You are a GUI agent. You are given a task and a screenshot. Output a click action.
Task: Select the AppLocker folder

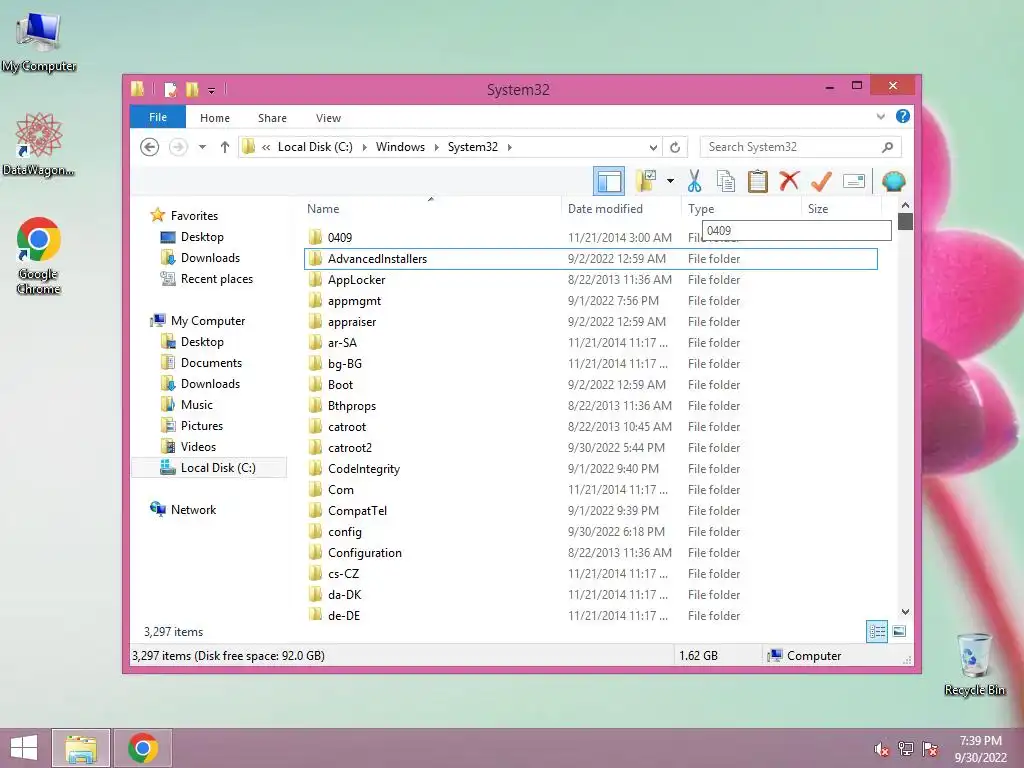click(590, 280)
